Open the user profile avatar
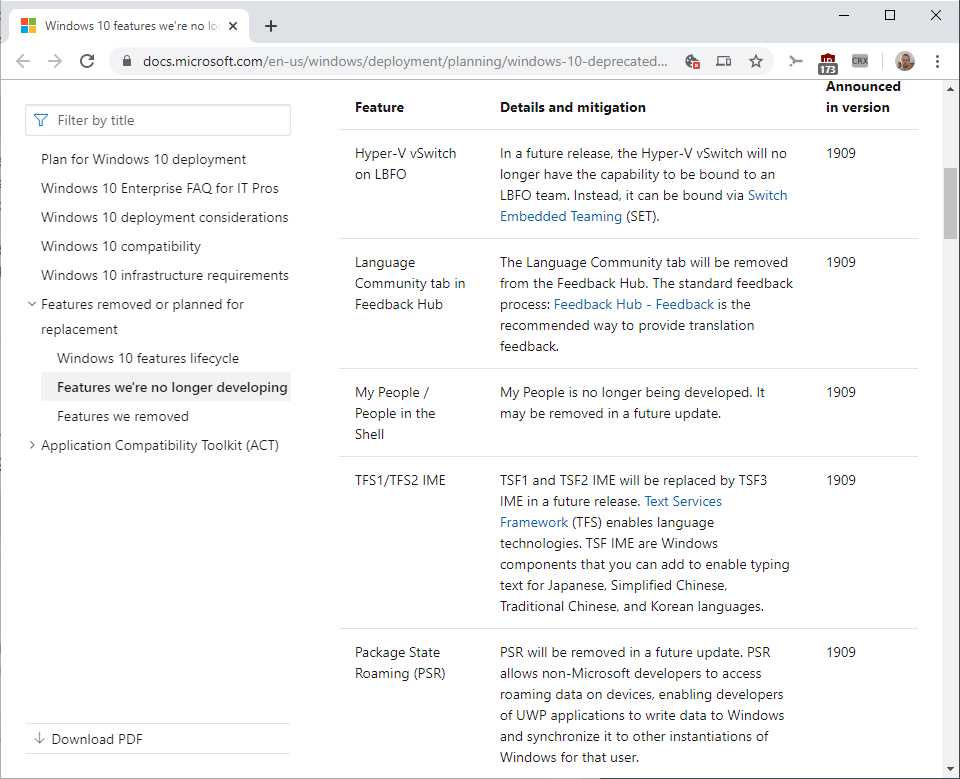960x779 pixels. point(905,61)
